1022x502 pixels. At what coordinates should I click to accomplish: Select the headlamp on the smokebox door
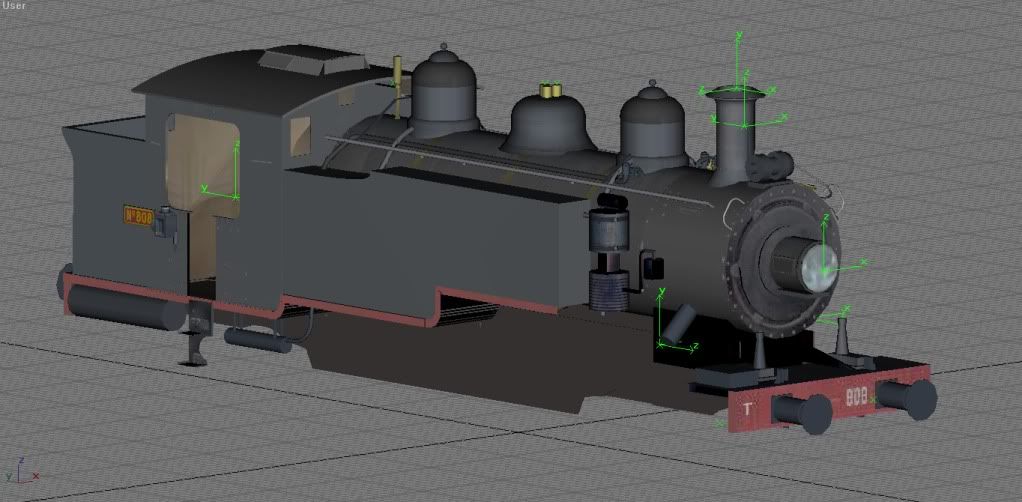point(806,265)
